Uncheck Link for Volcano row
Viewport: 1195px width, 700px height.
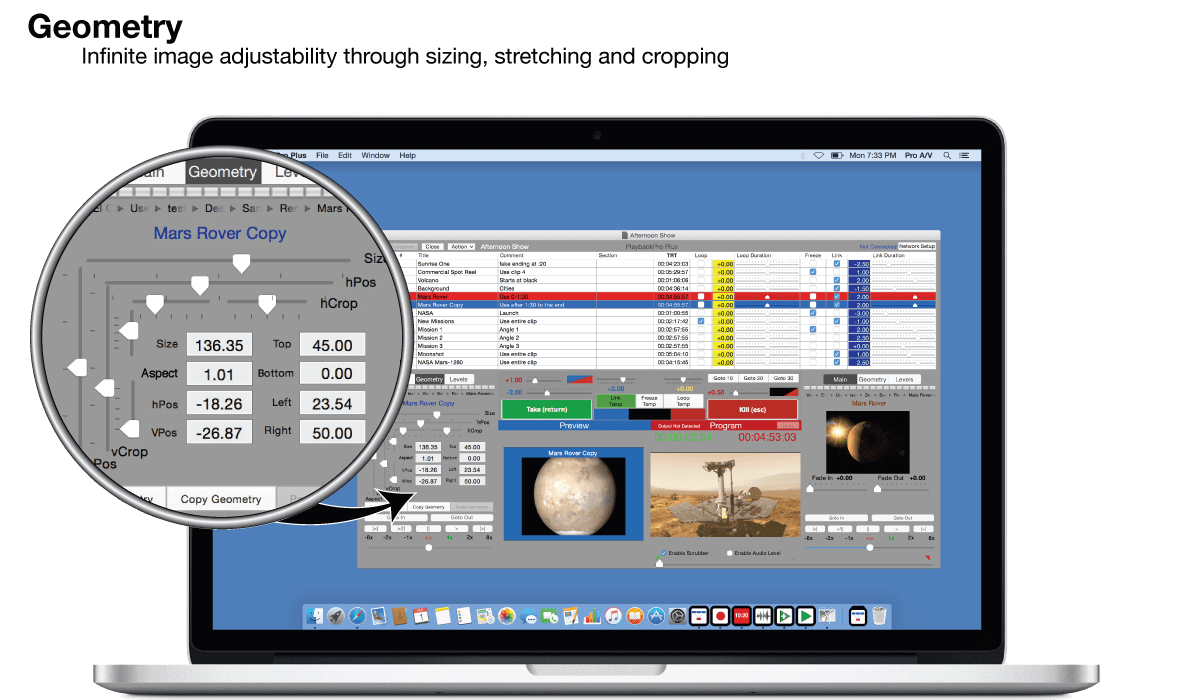[x=837, y=280]
